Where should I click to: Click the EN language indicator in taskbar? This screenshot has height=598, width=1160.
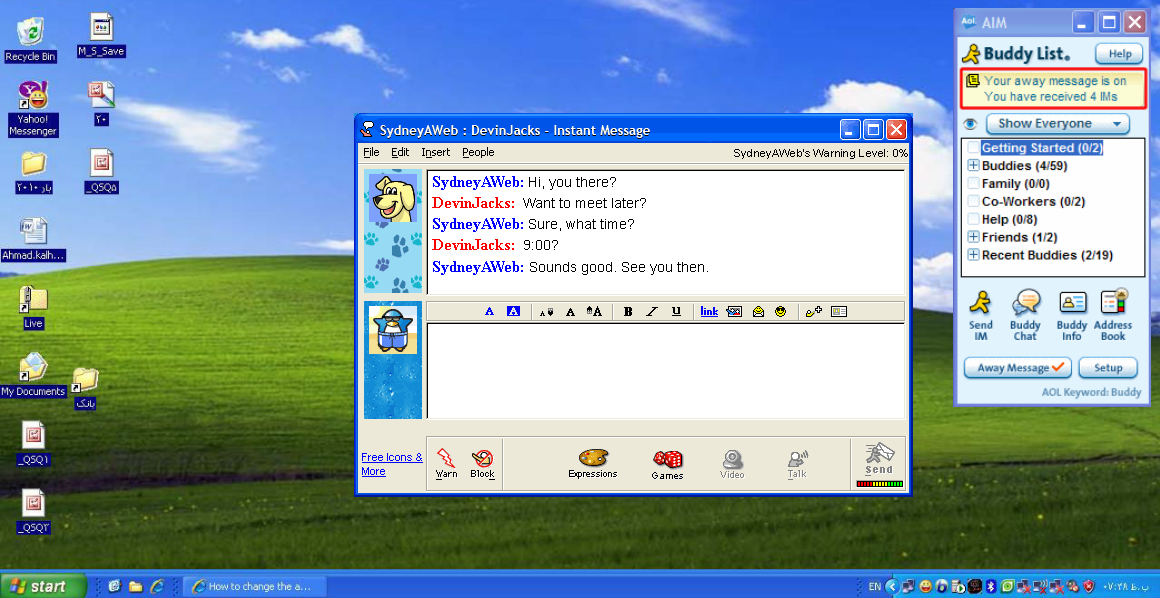(874, 586)
